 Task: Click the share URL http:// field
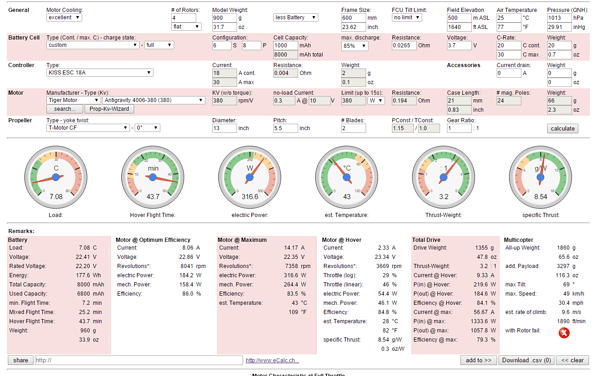coord(139,360)
